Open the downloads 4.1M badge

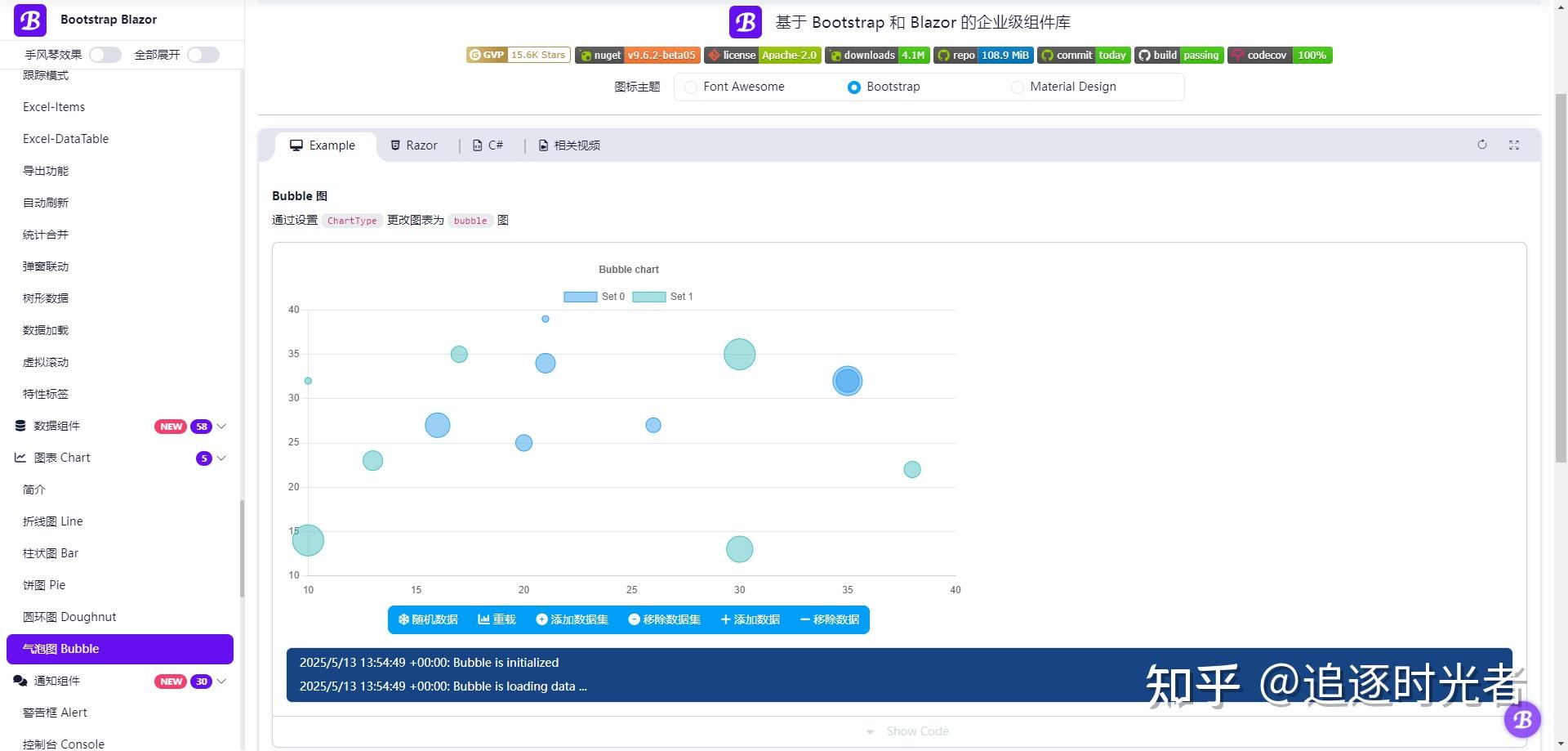click(x=877, y=55)
